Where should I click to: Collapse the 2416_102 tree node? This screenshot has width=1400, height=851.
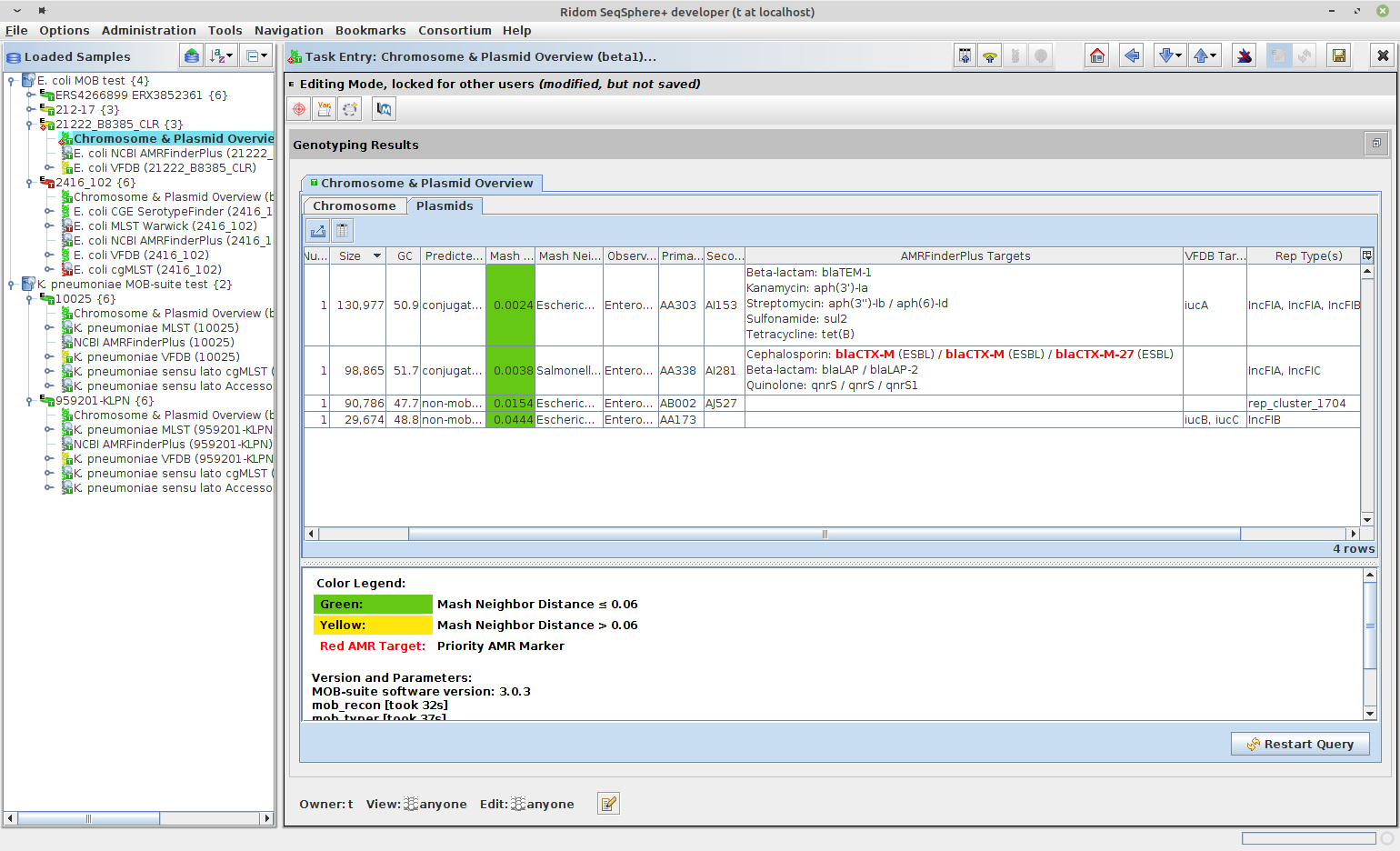tap(30, 182)
